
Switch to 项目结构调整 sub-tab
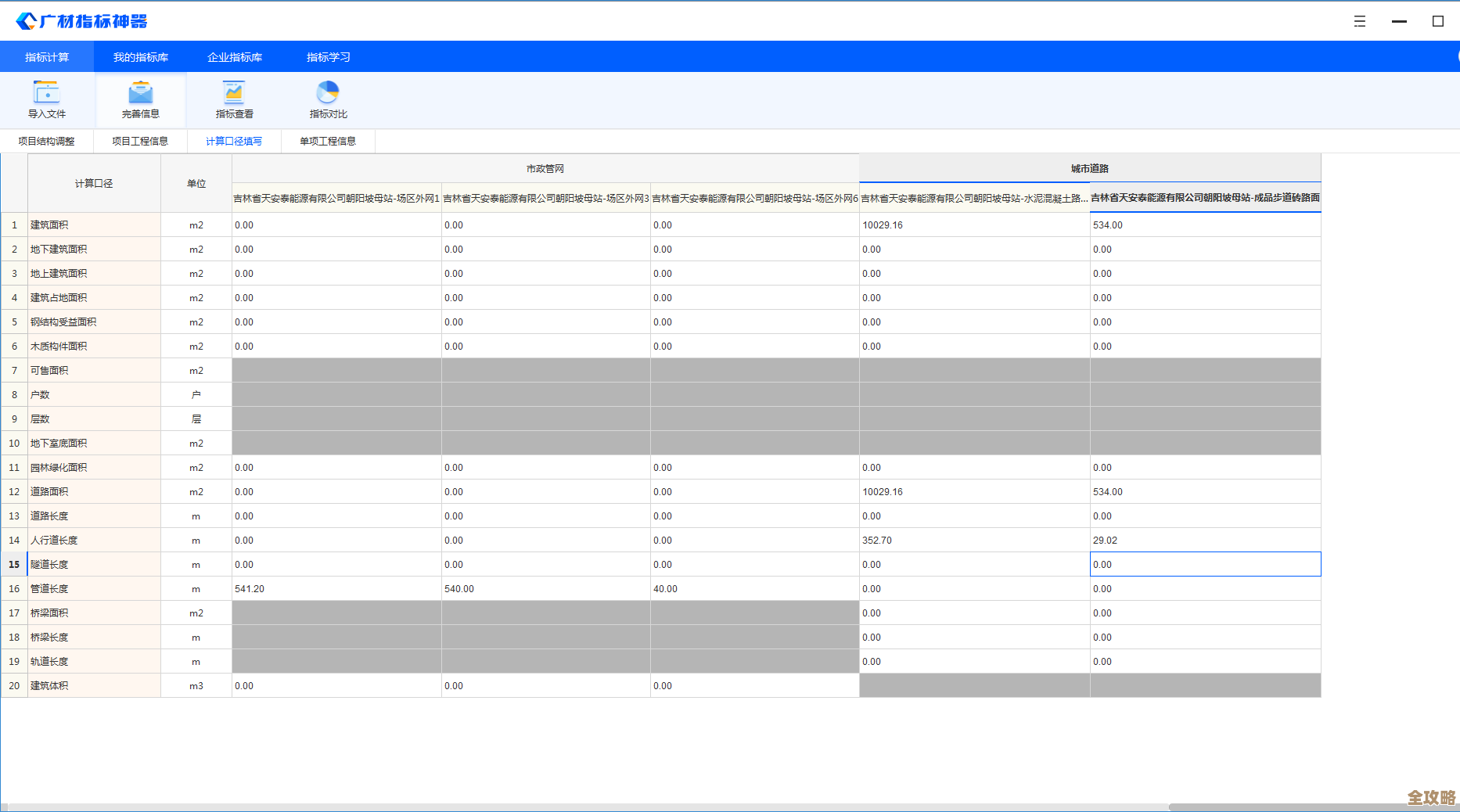click(47, 142)
